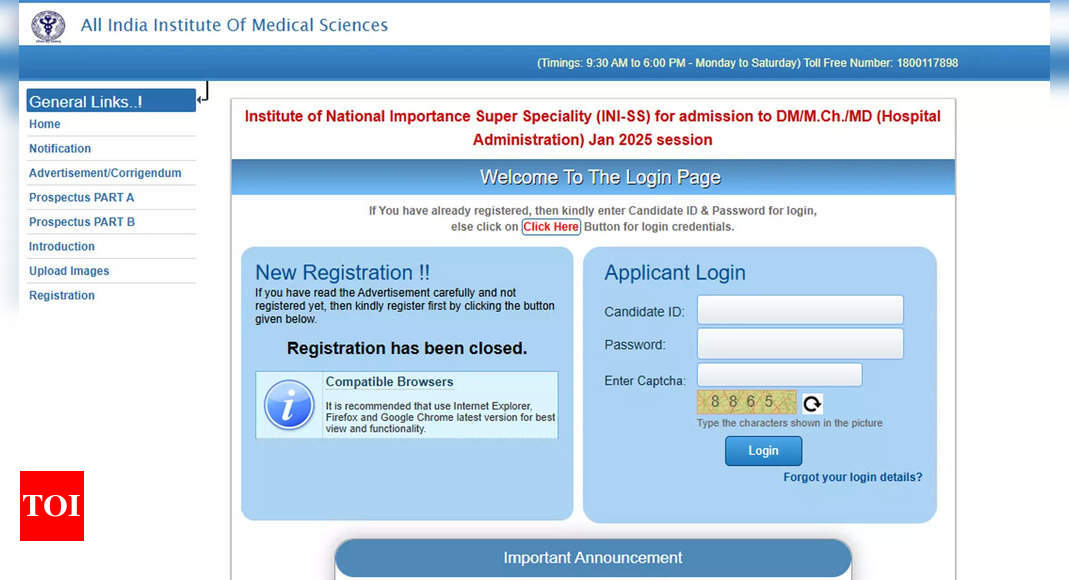
Task: Click 'Type the characters shown in the picture' text
Action: (789, 423)
